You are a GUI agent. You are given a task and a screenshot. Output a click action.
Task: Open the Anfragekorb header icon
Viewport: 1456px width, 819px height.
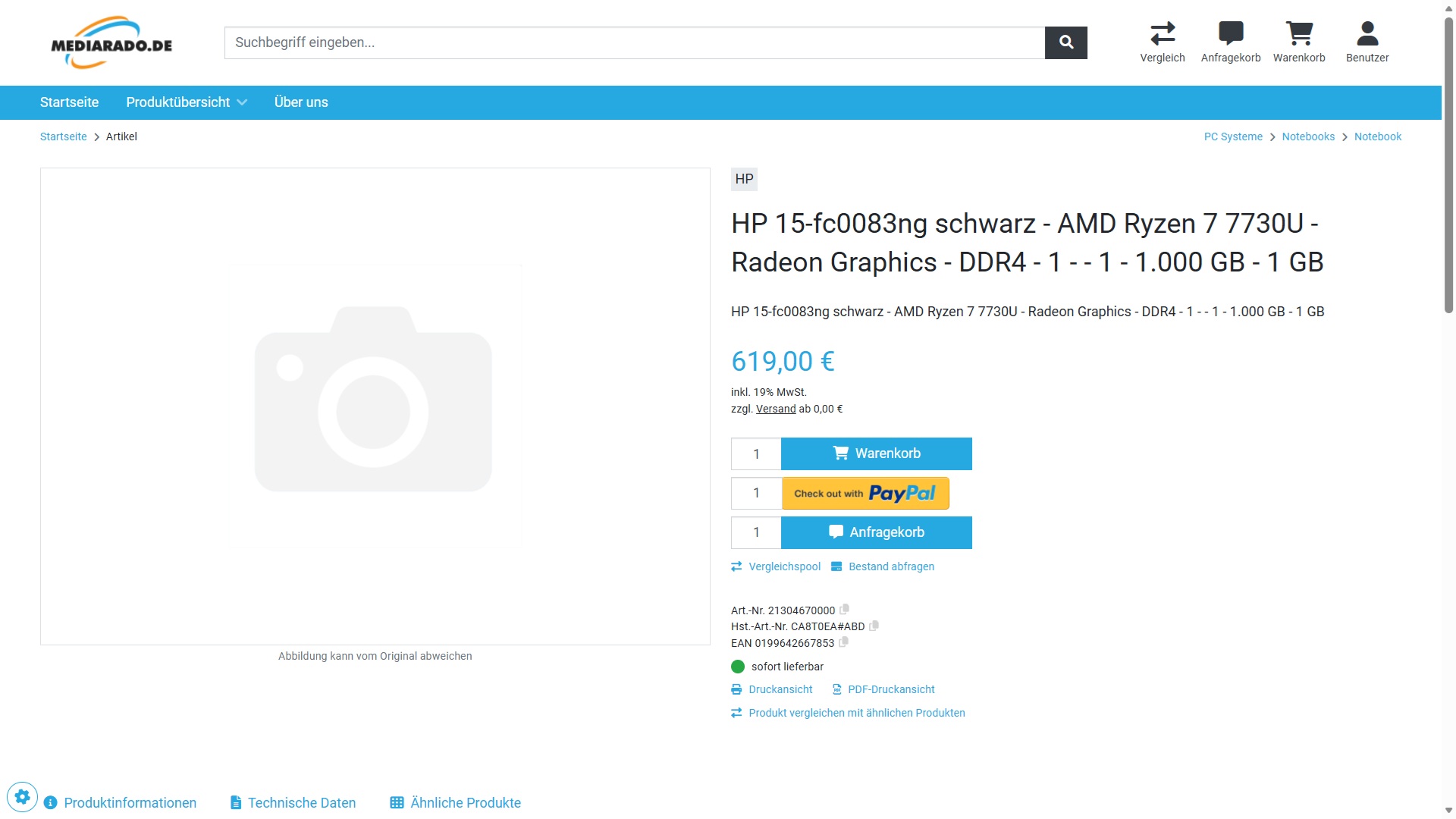point(1230,42)
